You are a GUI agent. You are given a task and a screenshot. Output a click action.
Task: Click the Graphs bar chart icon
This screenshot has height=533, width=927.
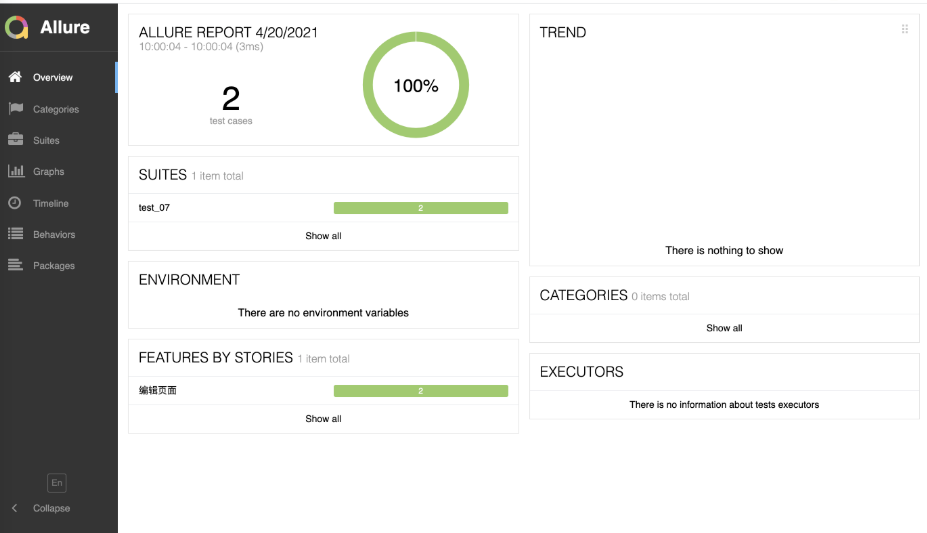pyautogui.click(x=16, y=171)
